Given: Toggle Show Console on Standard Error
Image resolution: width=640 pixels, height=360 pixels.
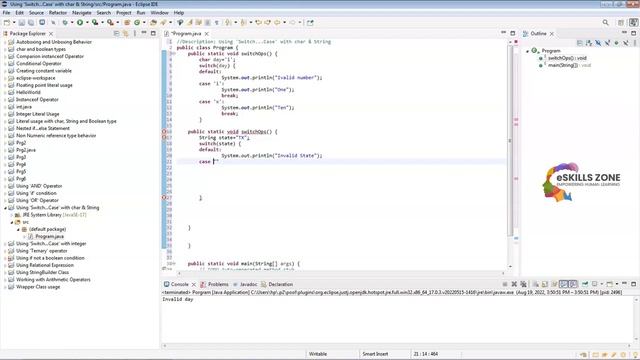Looking at the screenshot, I should (x=573, y=284).
